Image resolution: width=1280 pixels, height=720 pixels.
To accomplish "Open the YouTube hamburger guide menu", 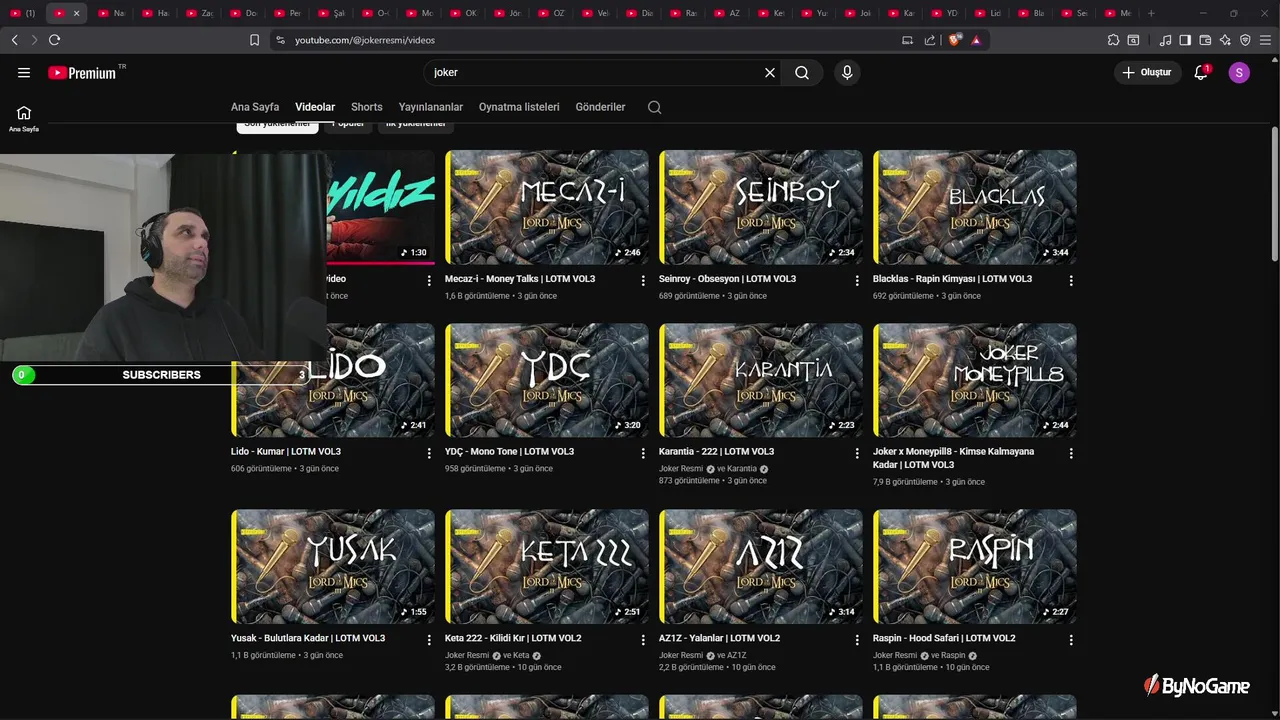I will 24,73.
